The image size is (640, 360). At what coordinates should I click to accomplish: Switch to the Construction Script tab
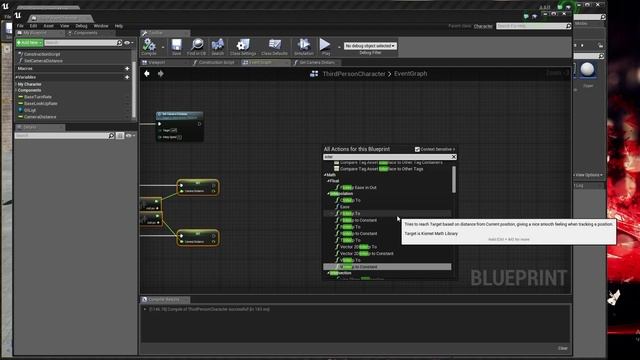pyautogui.click(x=216, y=62)
